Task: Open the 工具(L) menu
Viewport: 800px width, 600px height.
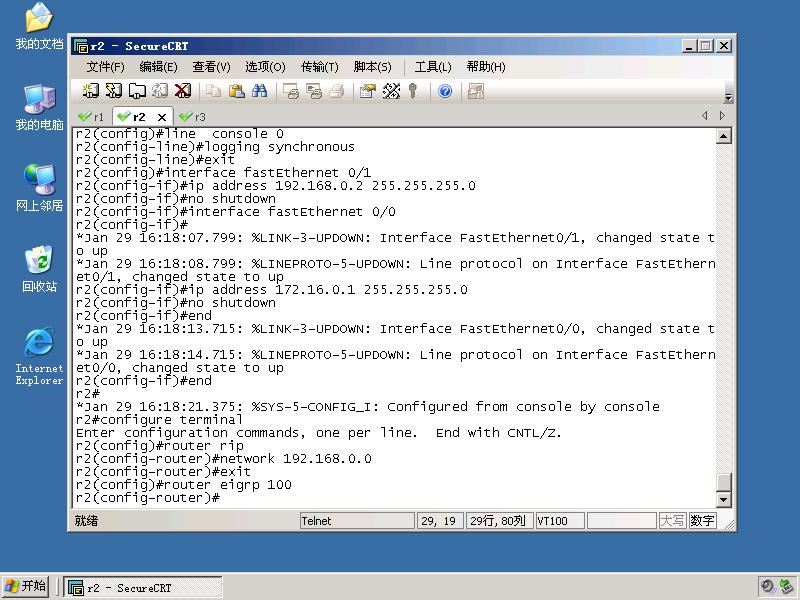Action: (x=433, y=67)
